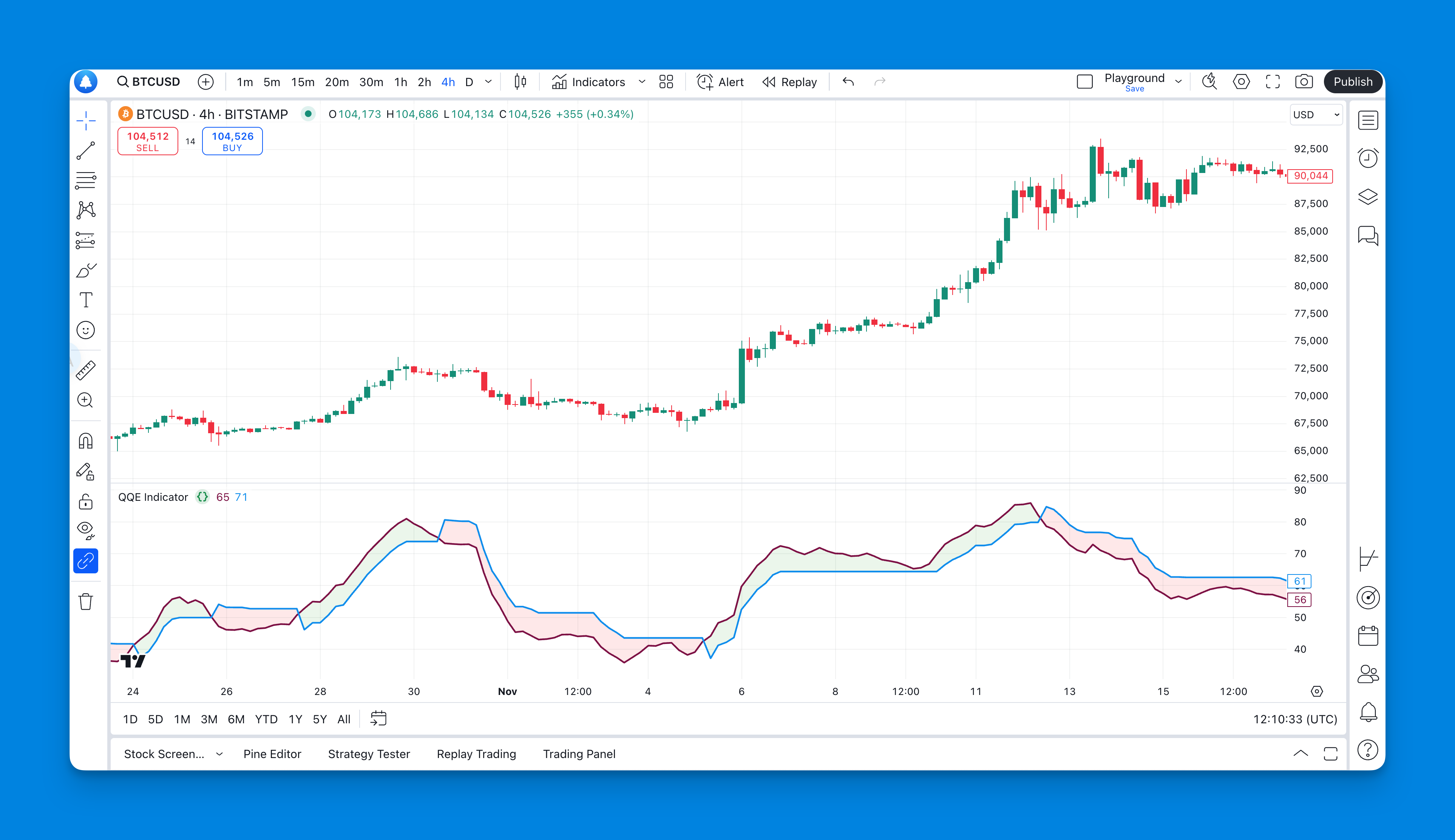
Task: Open the alerts clock panel
Action: coord(1368,157)
